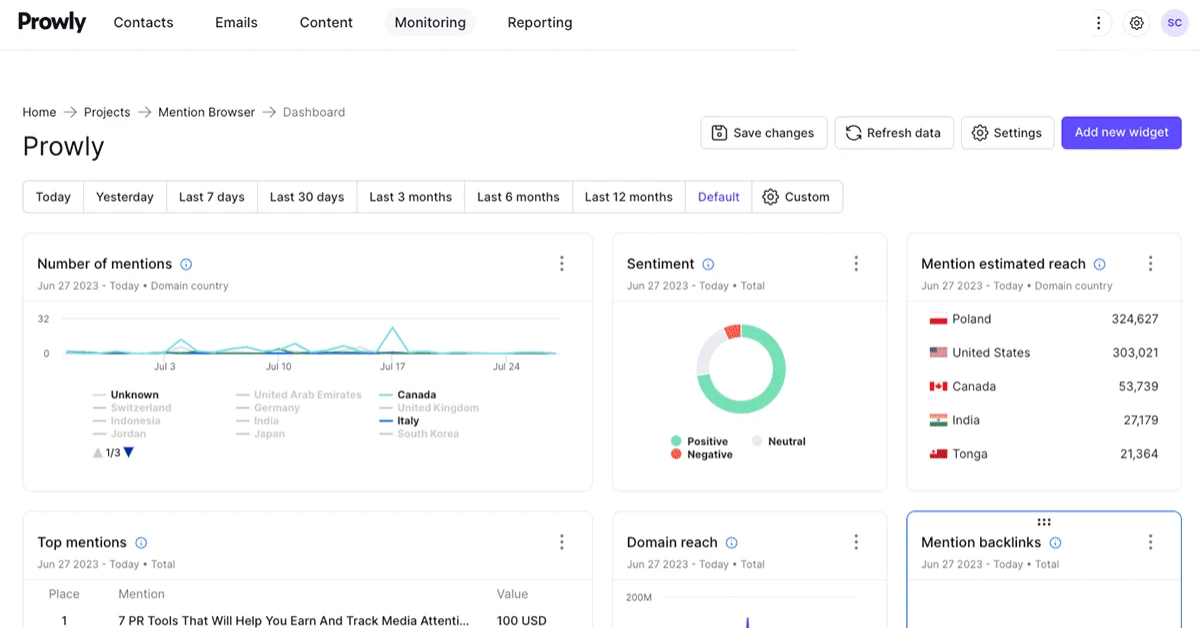Click the Refresh data button
The width and height of the screenshot is (1200, 628).
pyautogui.click(x=893, y=133)
